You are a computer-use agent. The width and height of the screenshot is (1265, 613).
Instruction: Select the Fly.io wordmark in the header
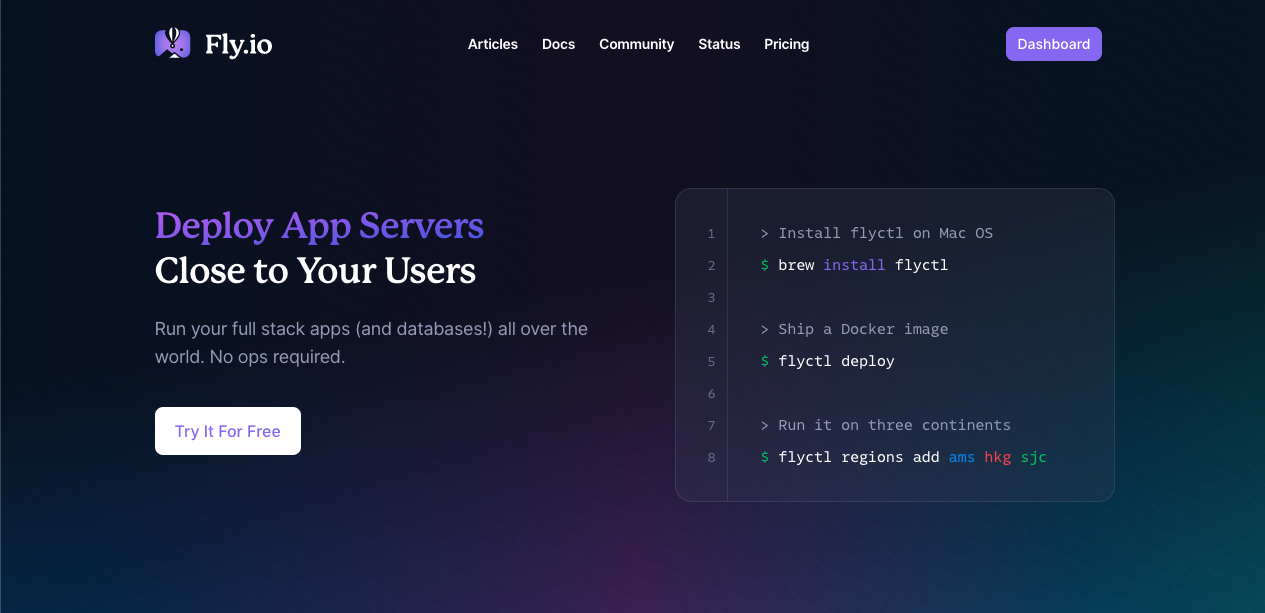tap(238, 43)
